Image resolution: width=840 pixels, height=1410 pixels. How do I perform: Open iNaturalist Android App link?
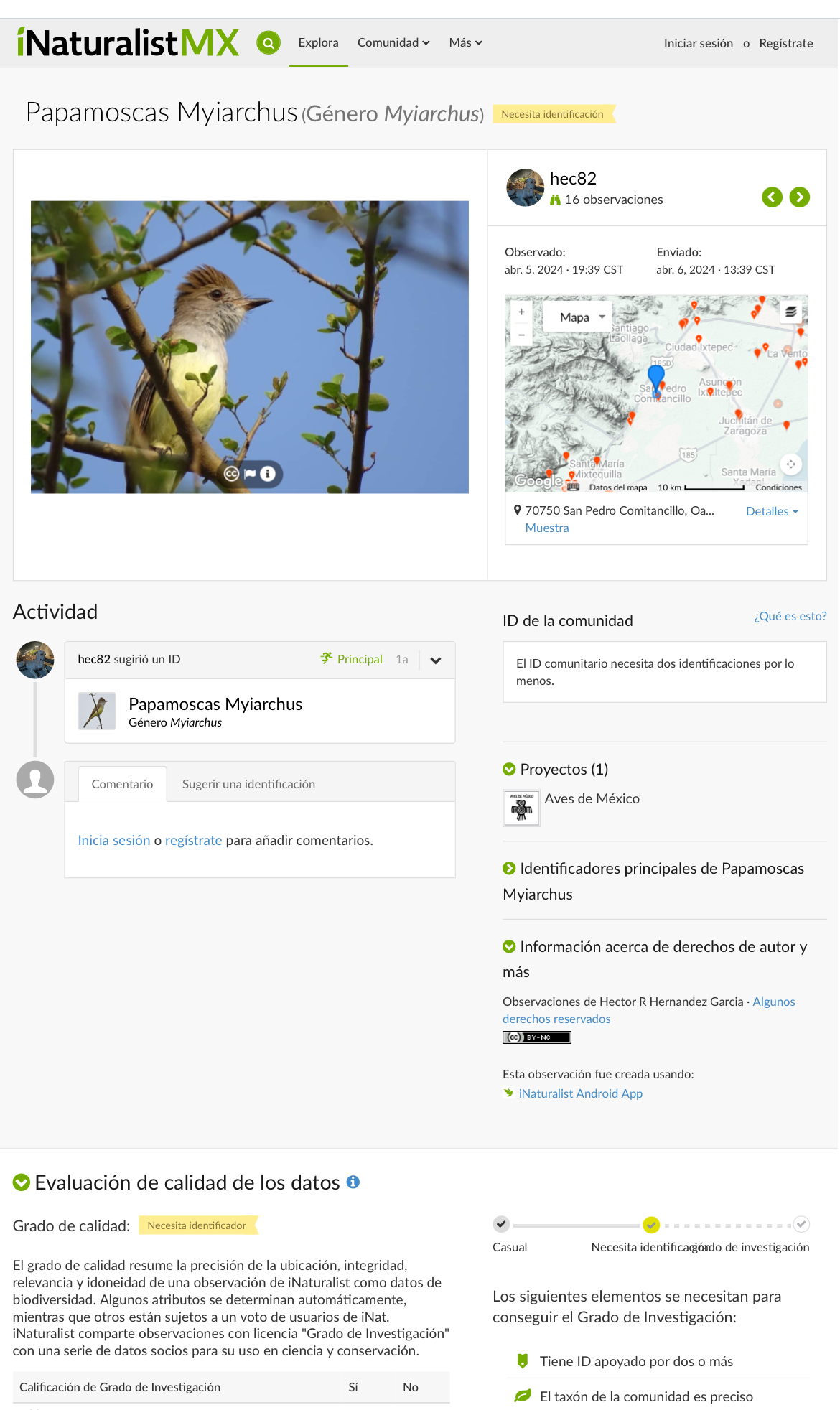pos(581,1093)
